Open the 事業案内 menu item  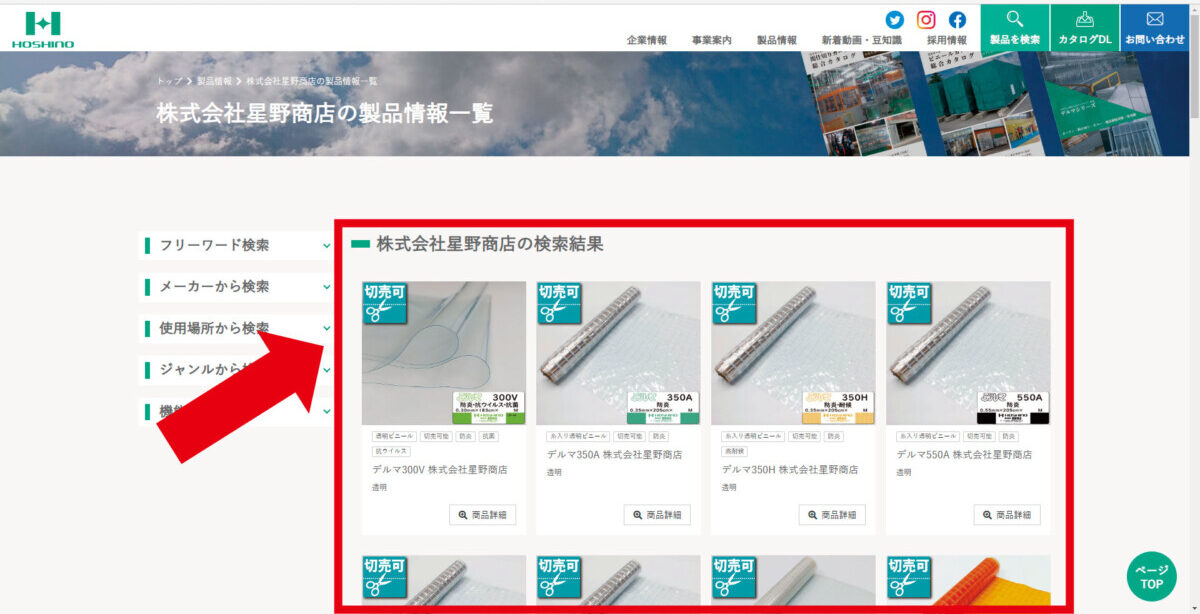click(x=711, y=40)
